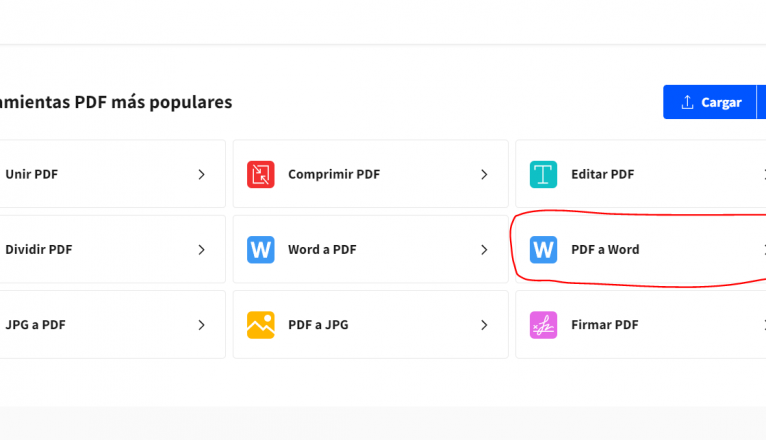Click the pink Firmar PDF signature icon
Viewport: 766px width, 440px height.
pyautogui.click(x=543, y=325)
